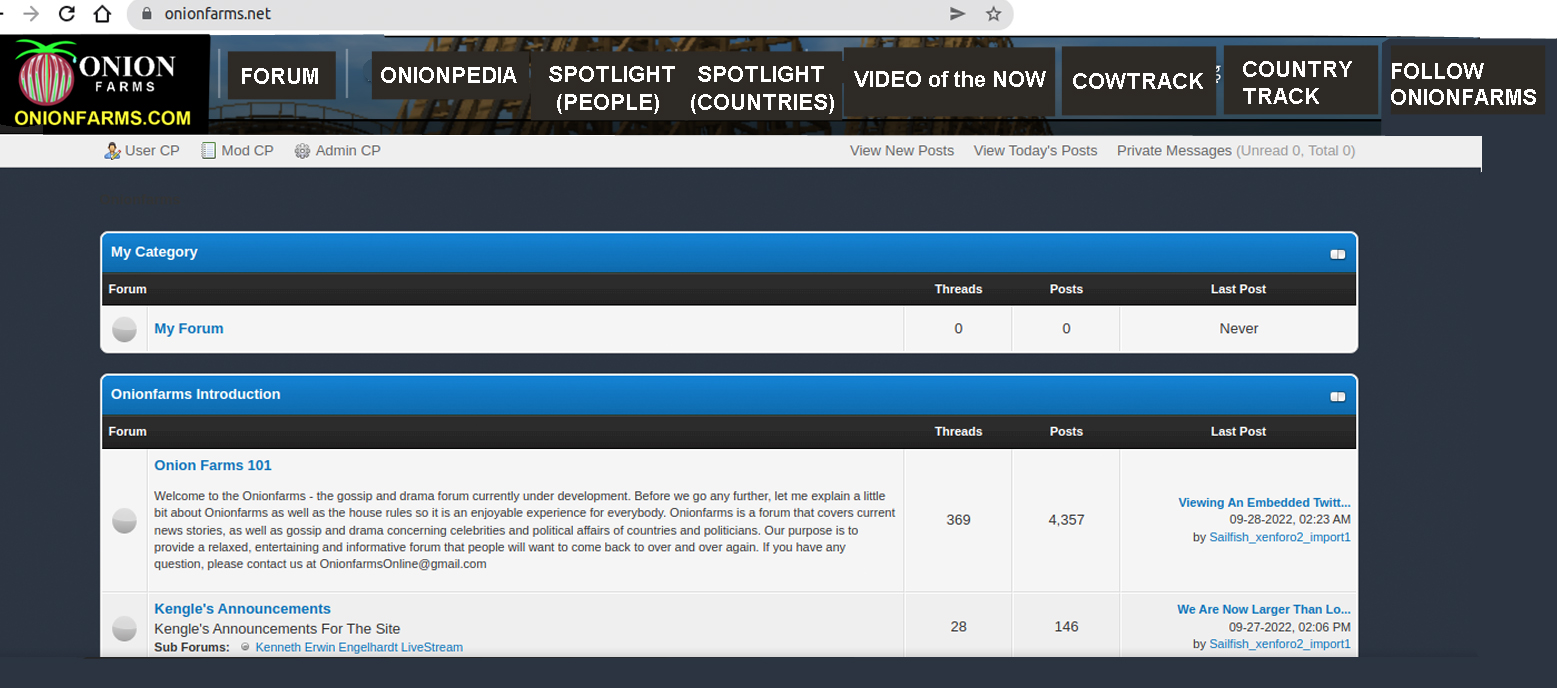The height and width of the screenshot is (688, 1557).
Task: Click the padlock site security icon
Action: click(x=147, y=14)
